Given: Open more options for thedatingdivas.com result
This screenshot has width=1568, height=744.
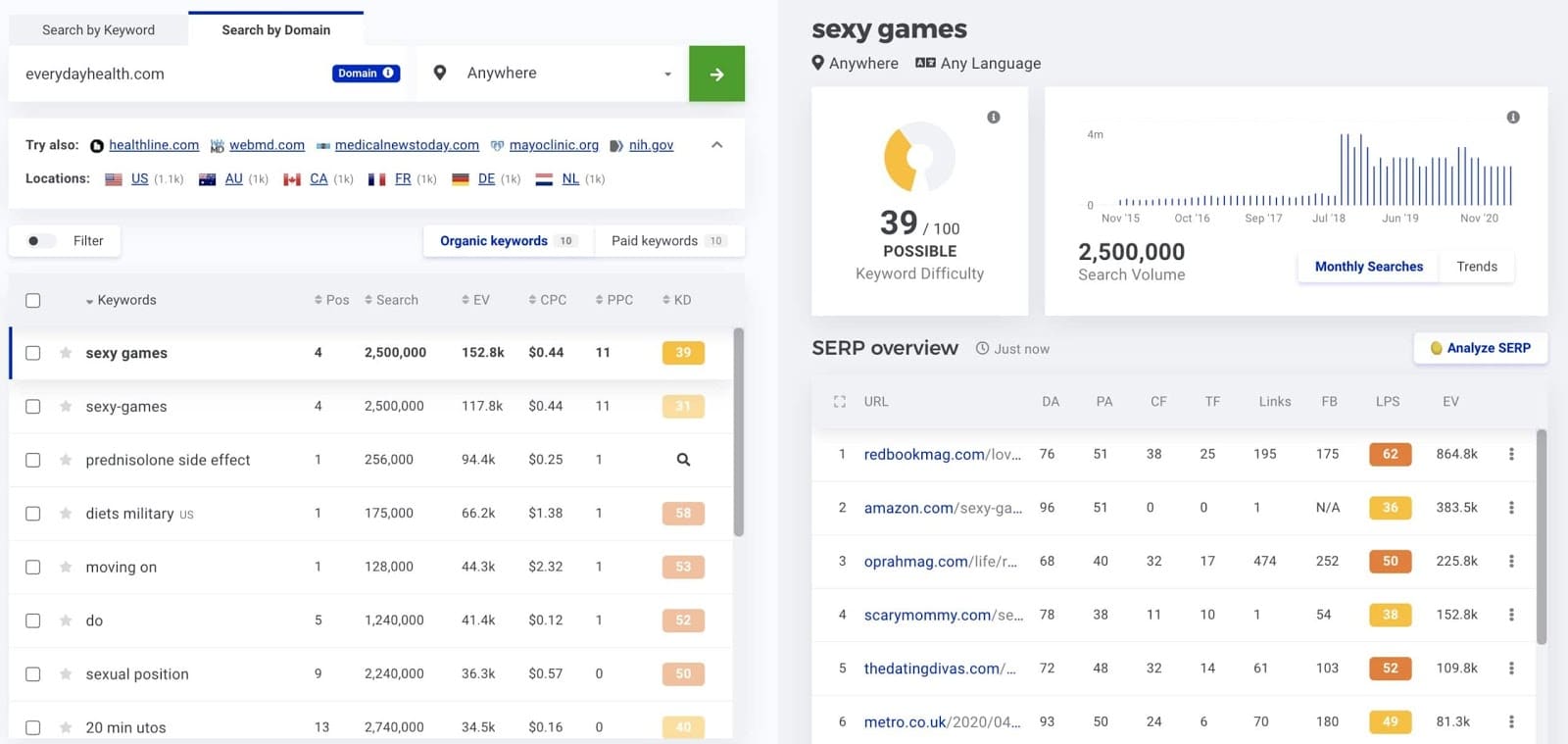Looking at the screenshot, I should pyautogui.click(x=1511, y=669).
